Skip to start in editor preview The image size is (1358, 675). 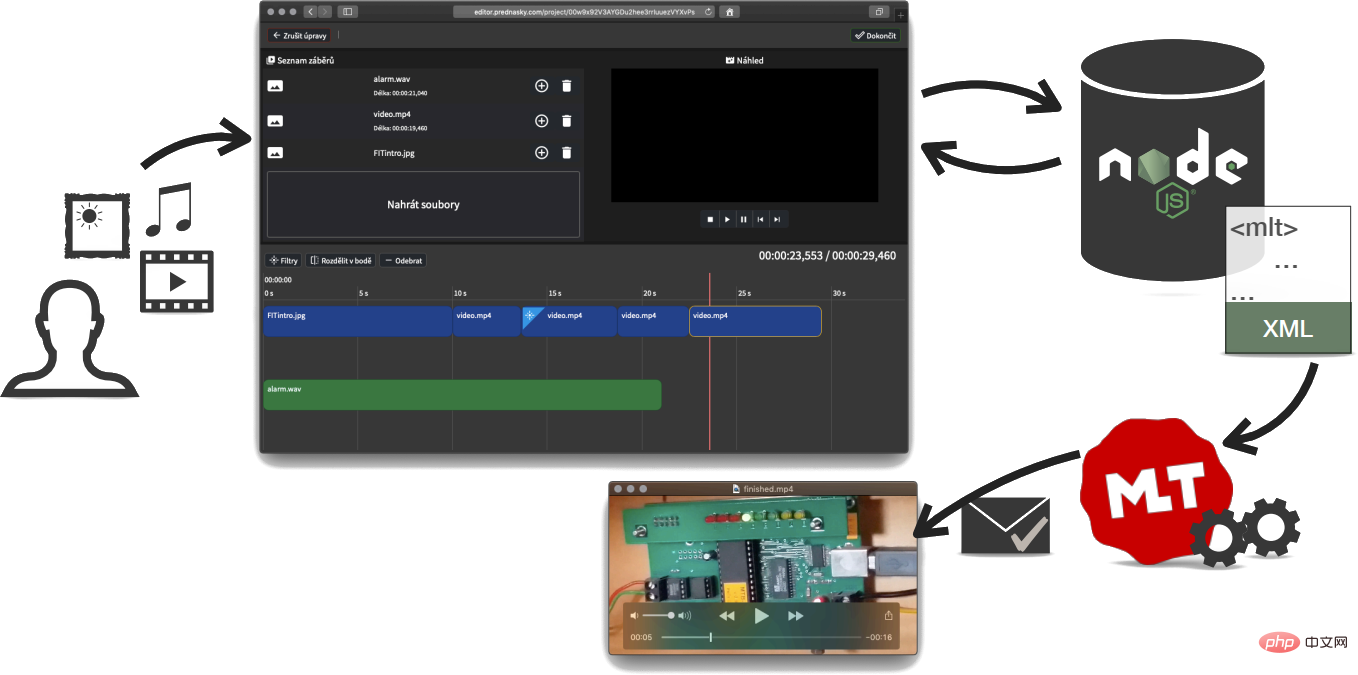[761, 219]
